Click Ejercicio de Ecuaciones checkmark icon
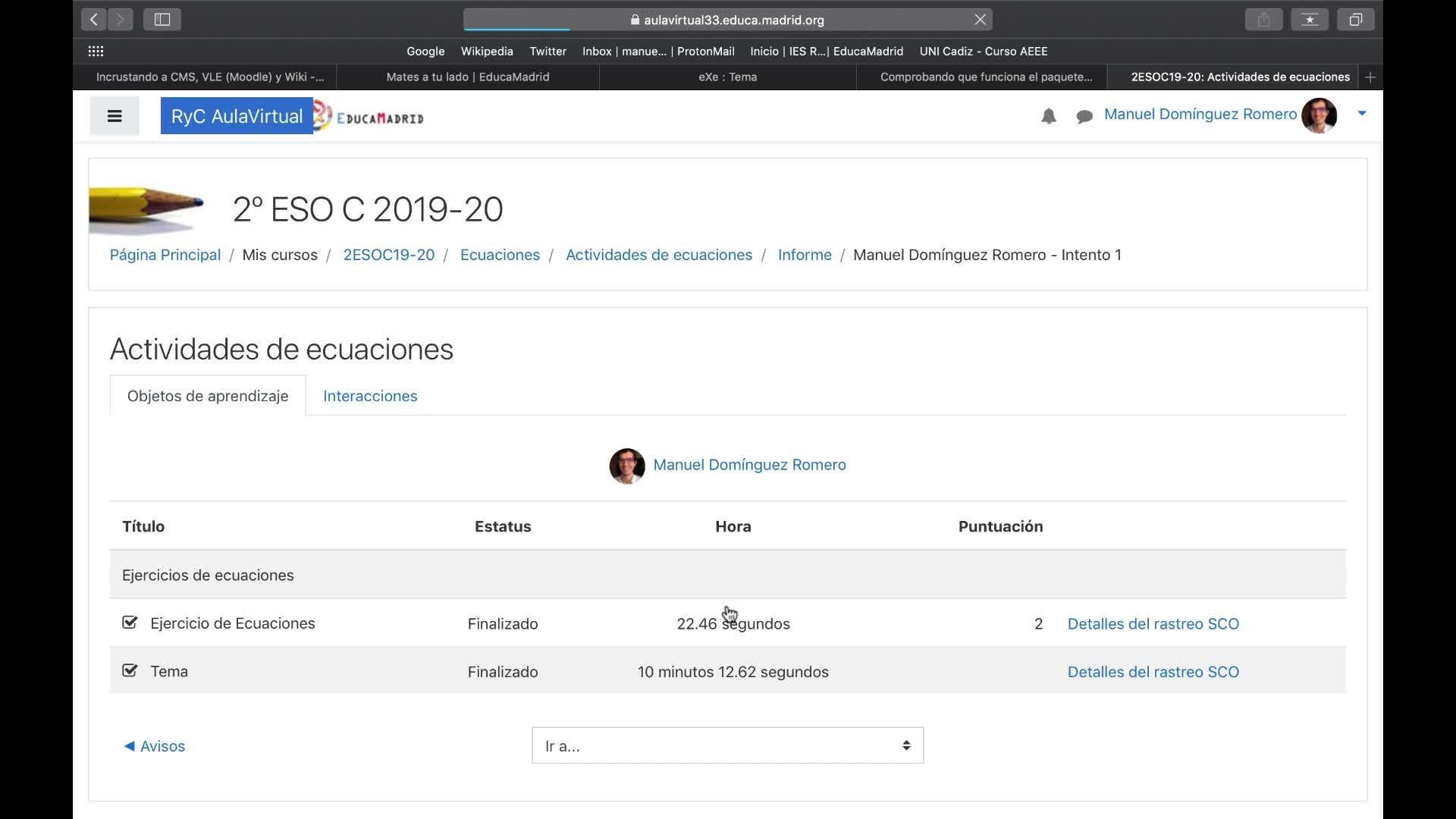Screen dimensions: 1456x819 (130, 623)
